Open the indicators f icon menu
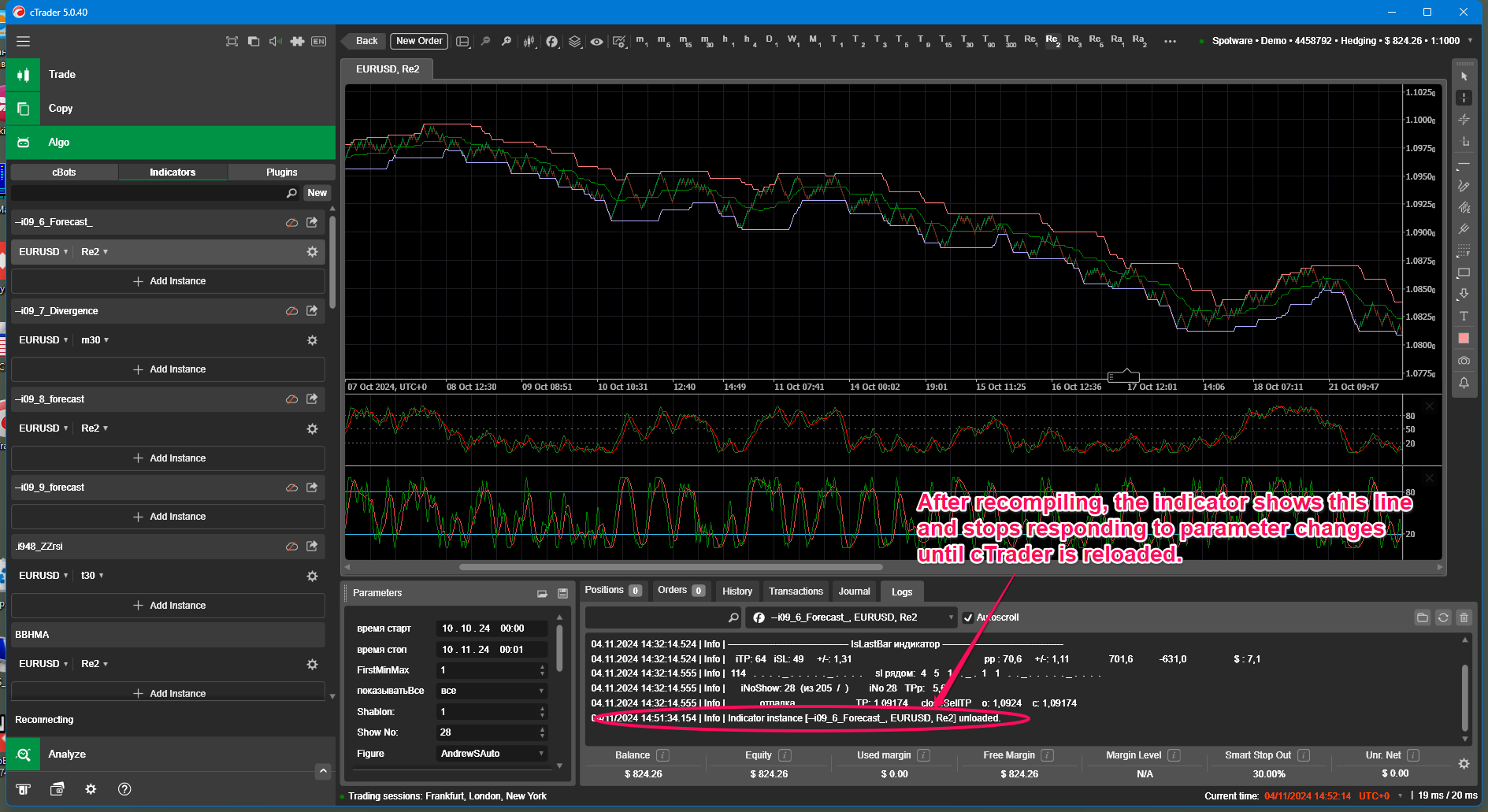Image resolution: width=1488 pixels, height=812 pixels. coord(552,41)
